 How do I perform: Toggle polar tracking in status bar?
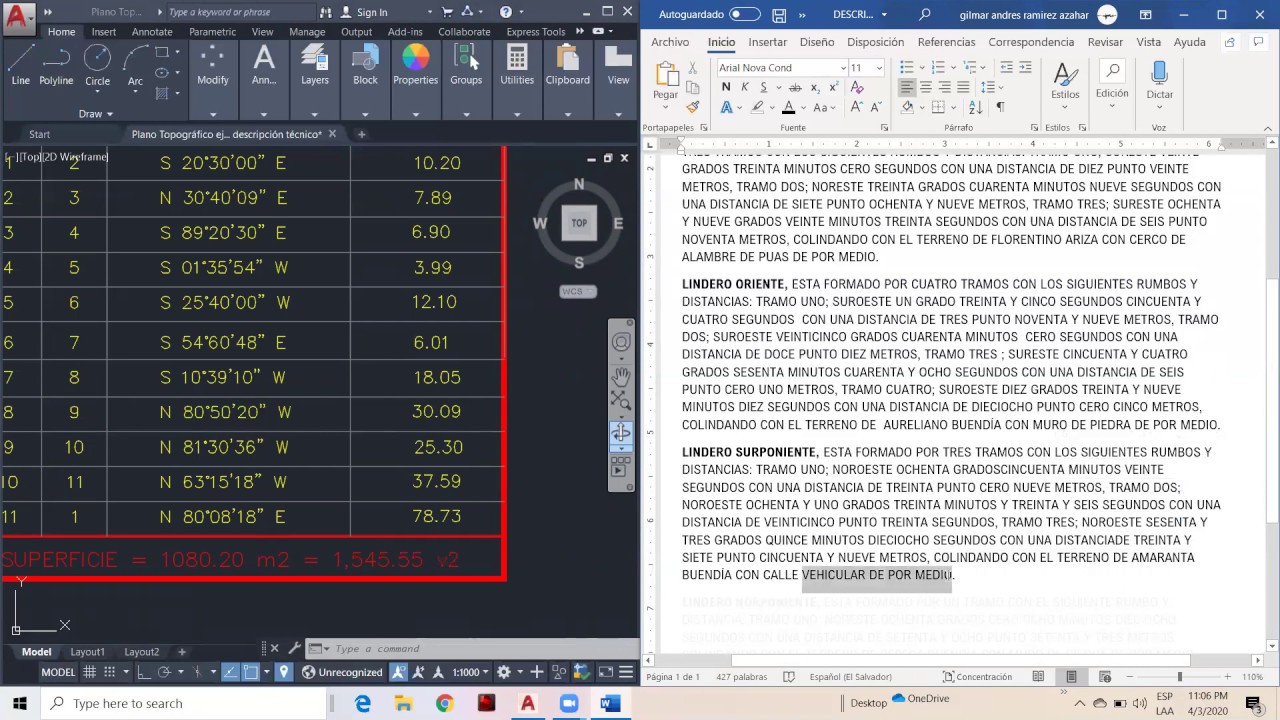pos(164,672)
